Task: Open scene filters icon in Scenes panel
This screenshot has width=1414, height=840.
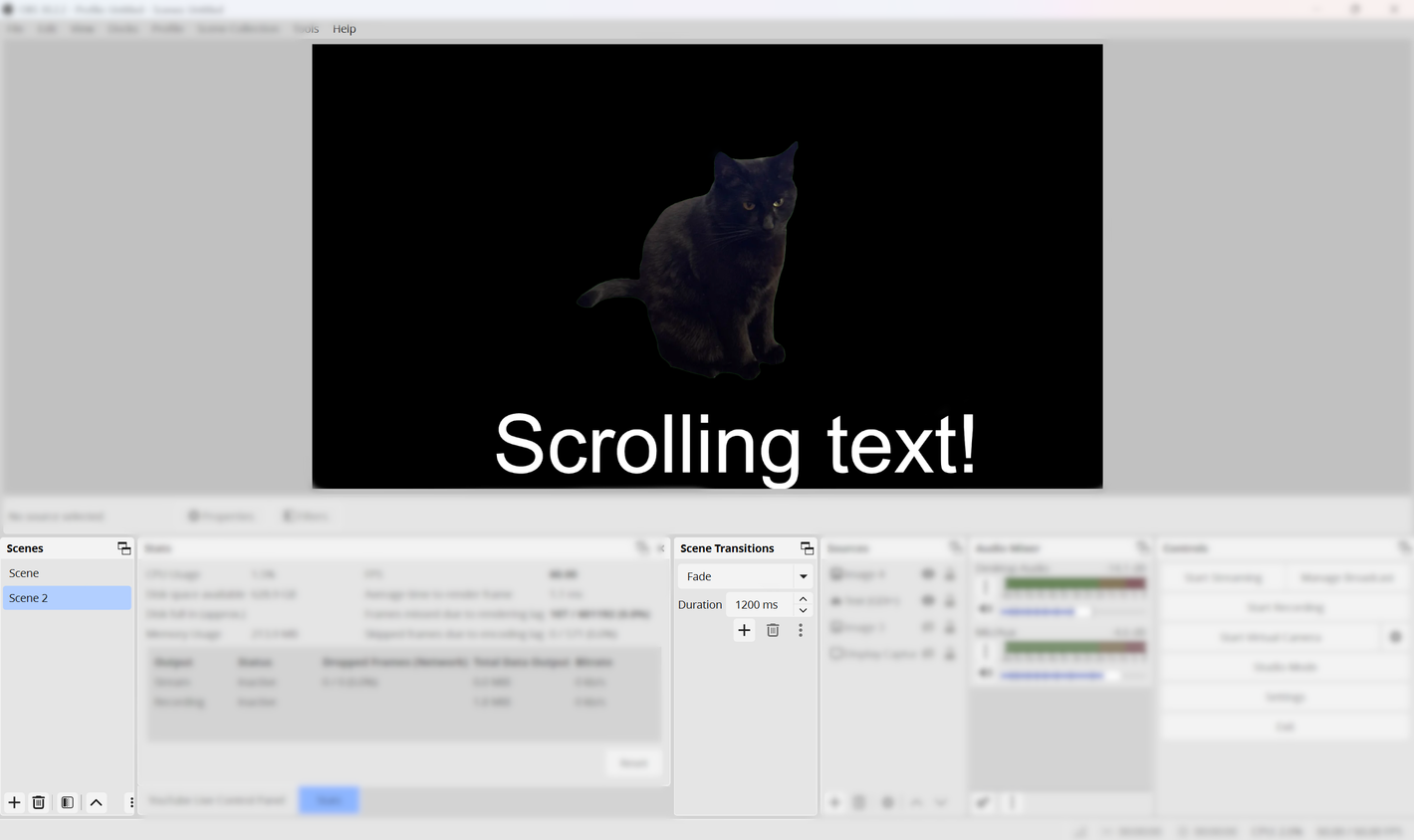Action: pyautogui.click(x=67, y=802)
